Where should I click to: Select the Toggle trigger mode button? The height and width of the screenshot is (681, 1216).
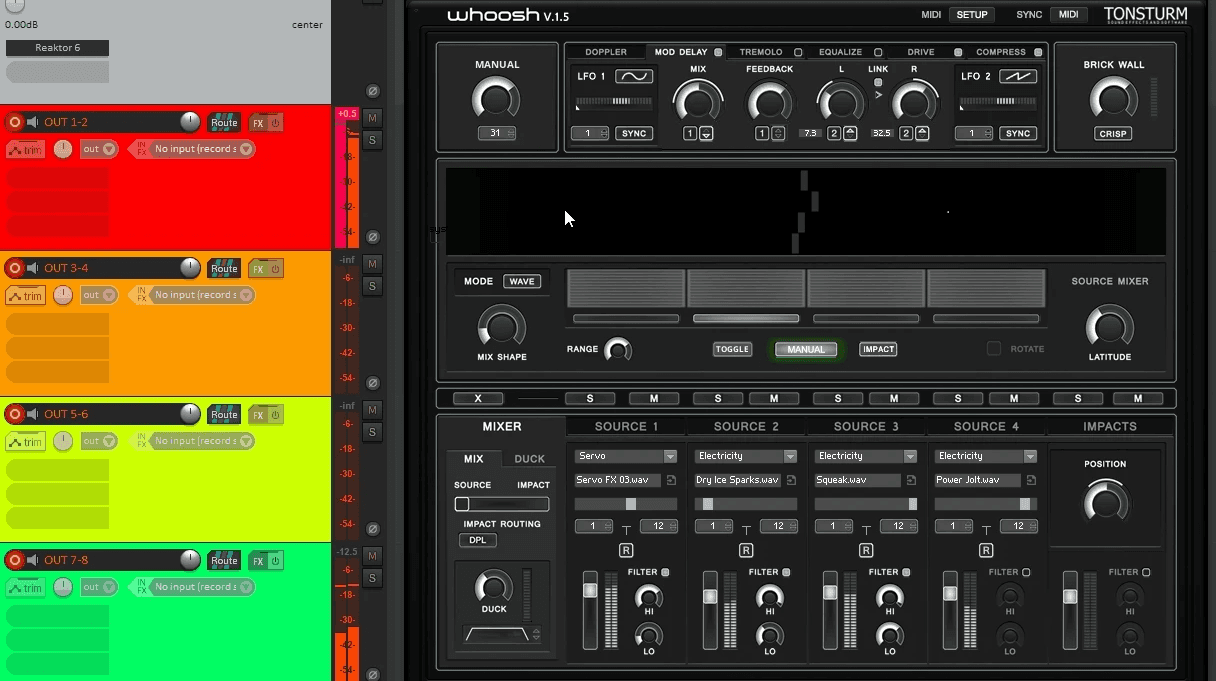point(732,349)
